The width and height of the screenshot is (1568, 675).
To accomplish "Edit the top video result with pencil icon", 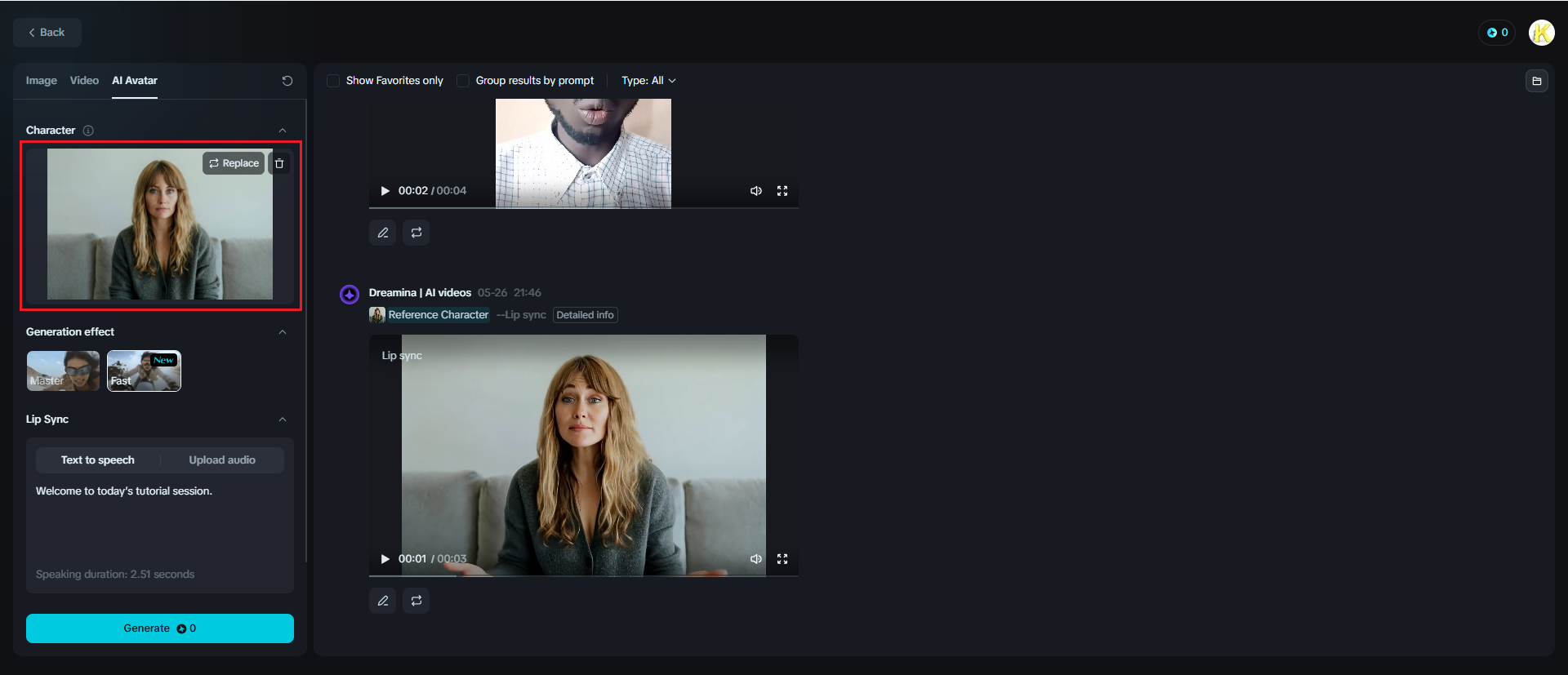I will pos(383,233).
